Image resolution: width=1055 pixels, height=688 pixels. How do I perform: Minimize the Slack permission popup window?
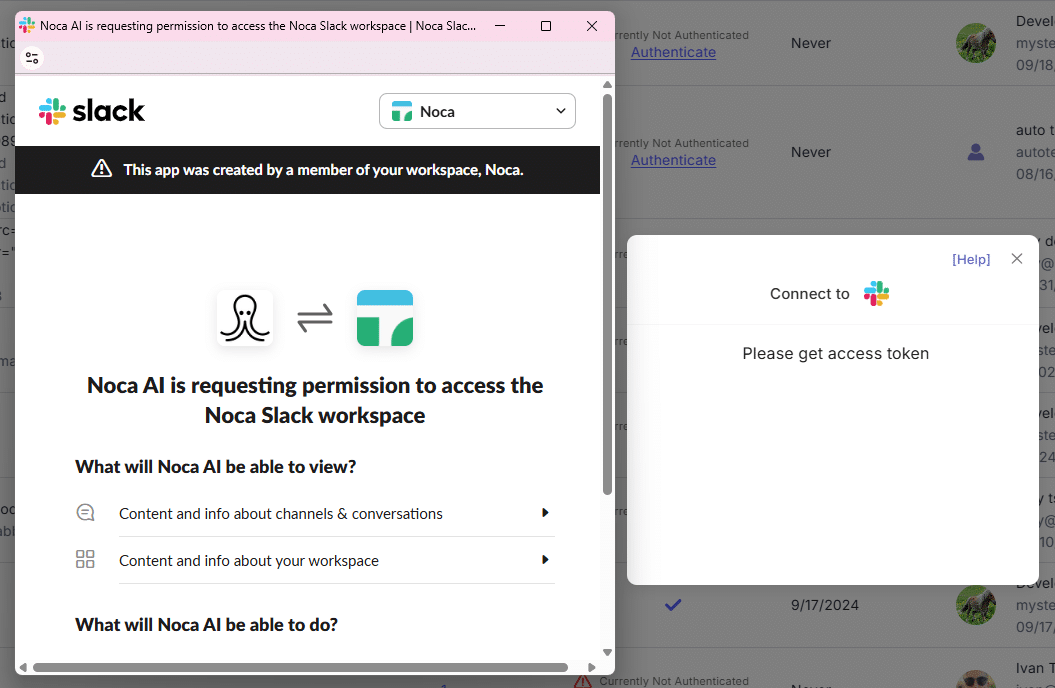[x=500, y=26]
